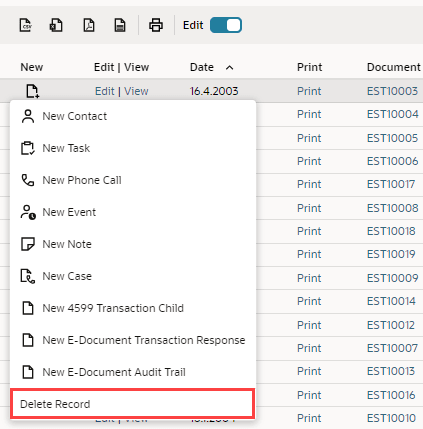
Task: Open document EST10013
Action: 391,371
